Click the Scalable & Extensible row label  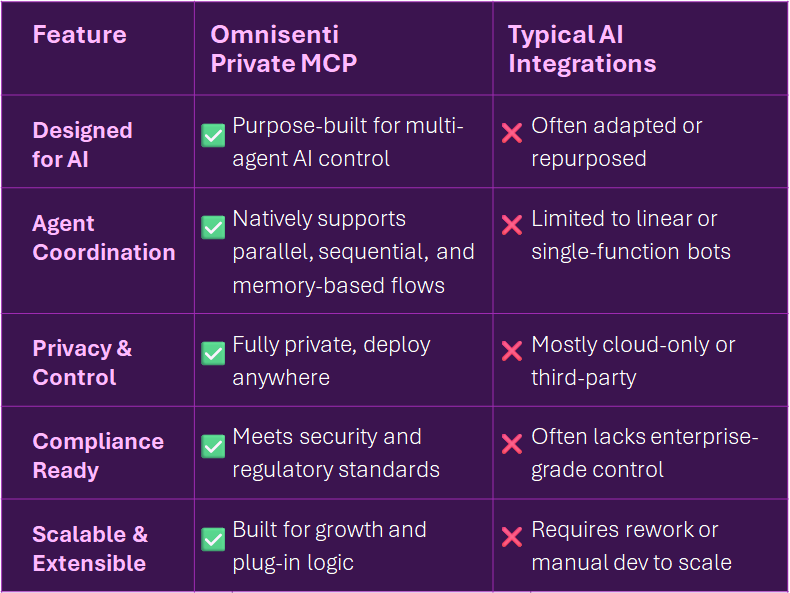(x=90, y=548)
